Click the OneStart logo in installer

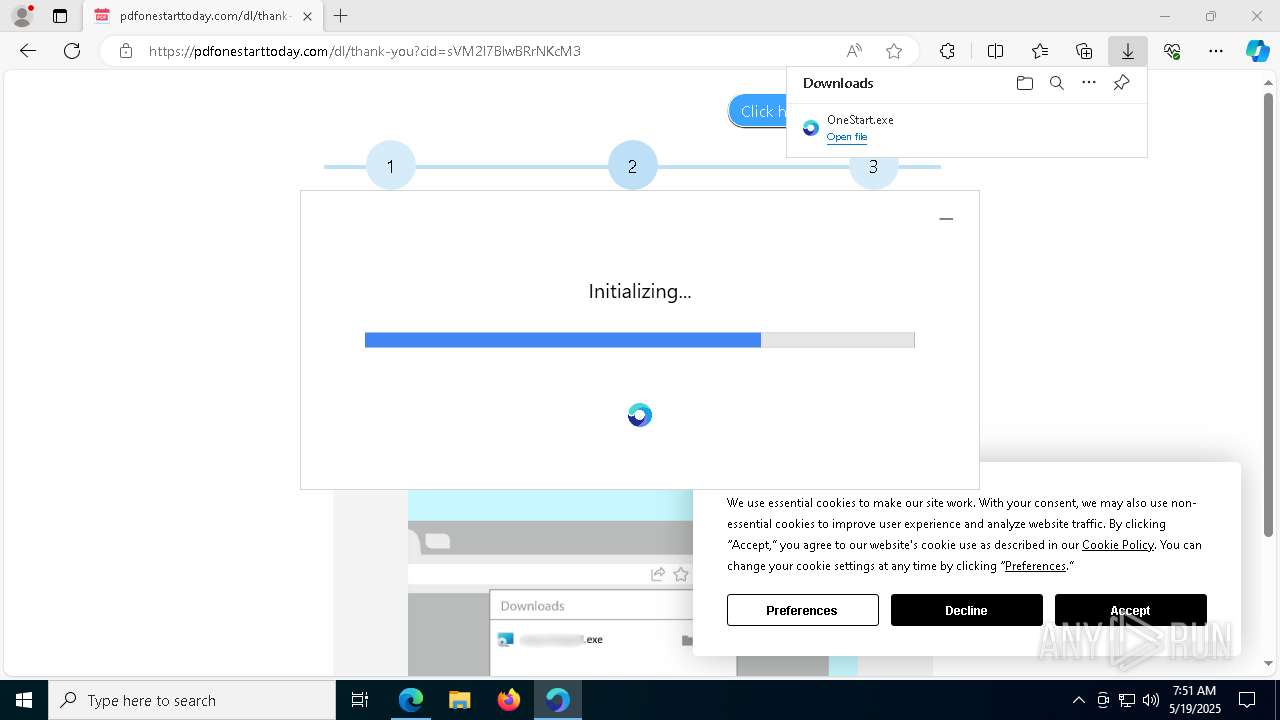[x=640, y=415]
